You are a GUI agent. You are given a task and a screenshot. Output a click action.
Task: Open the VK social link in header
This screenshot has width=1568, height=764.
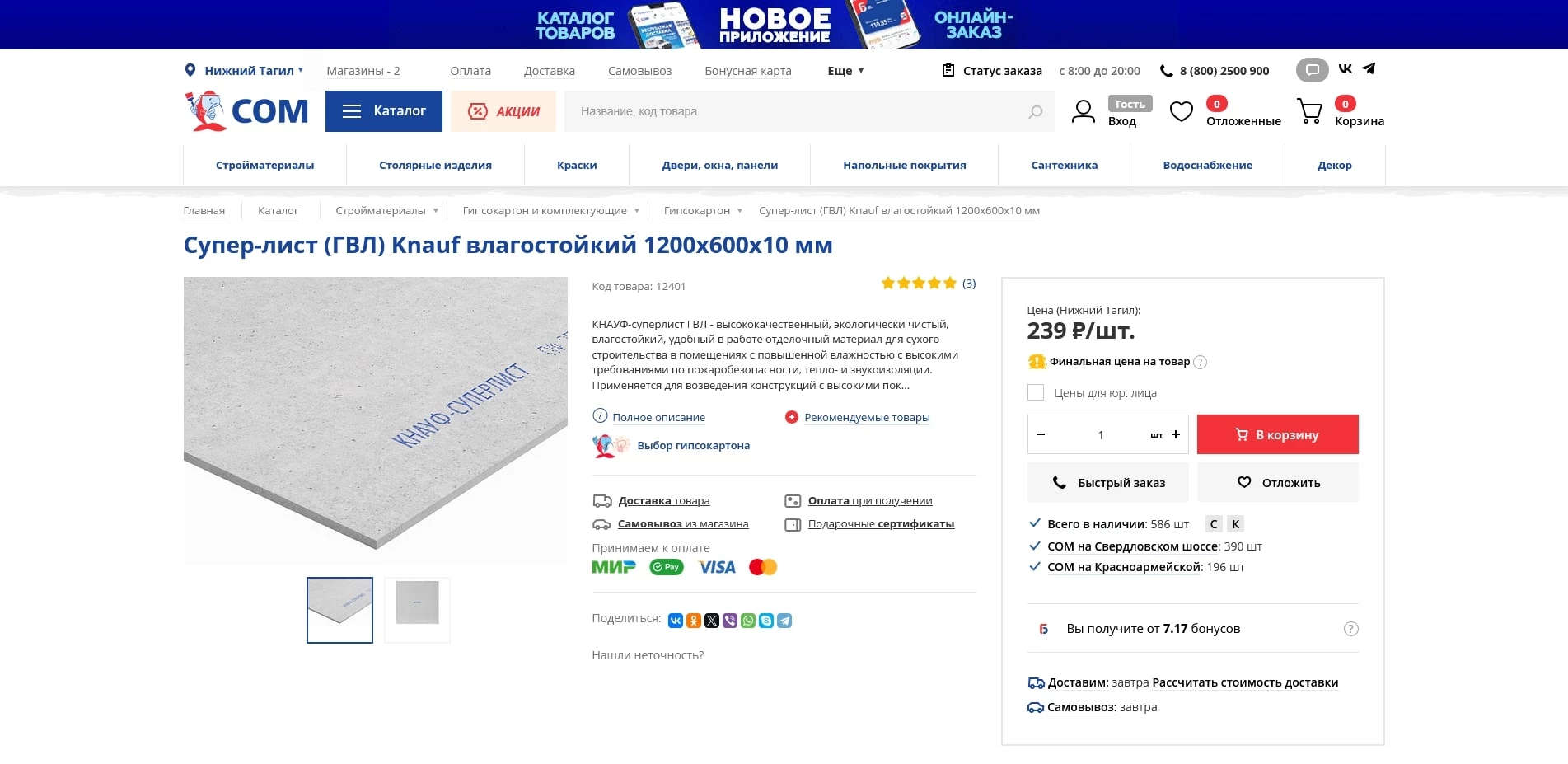[1346, 69]
